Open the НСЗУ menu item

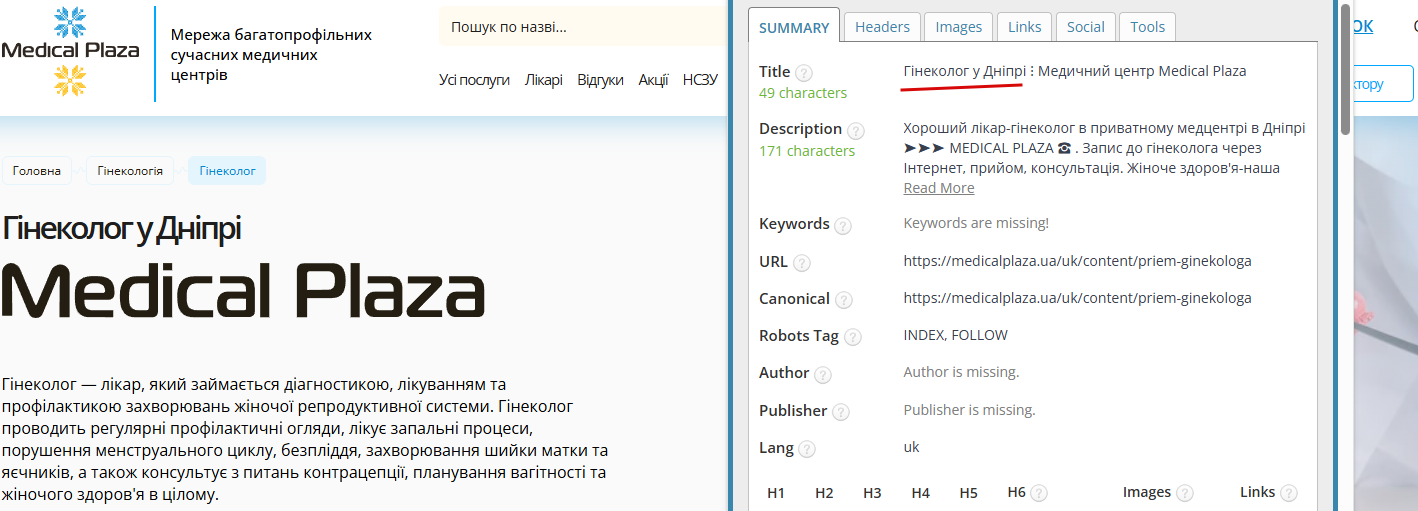click(700, 80)
